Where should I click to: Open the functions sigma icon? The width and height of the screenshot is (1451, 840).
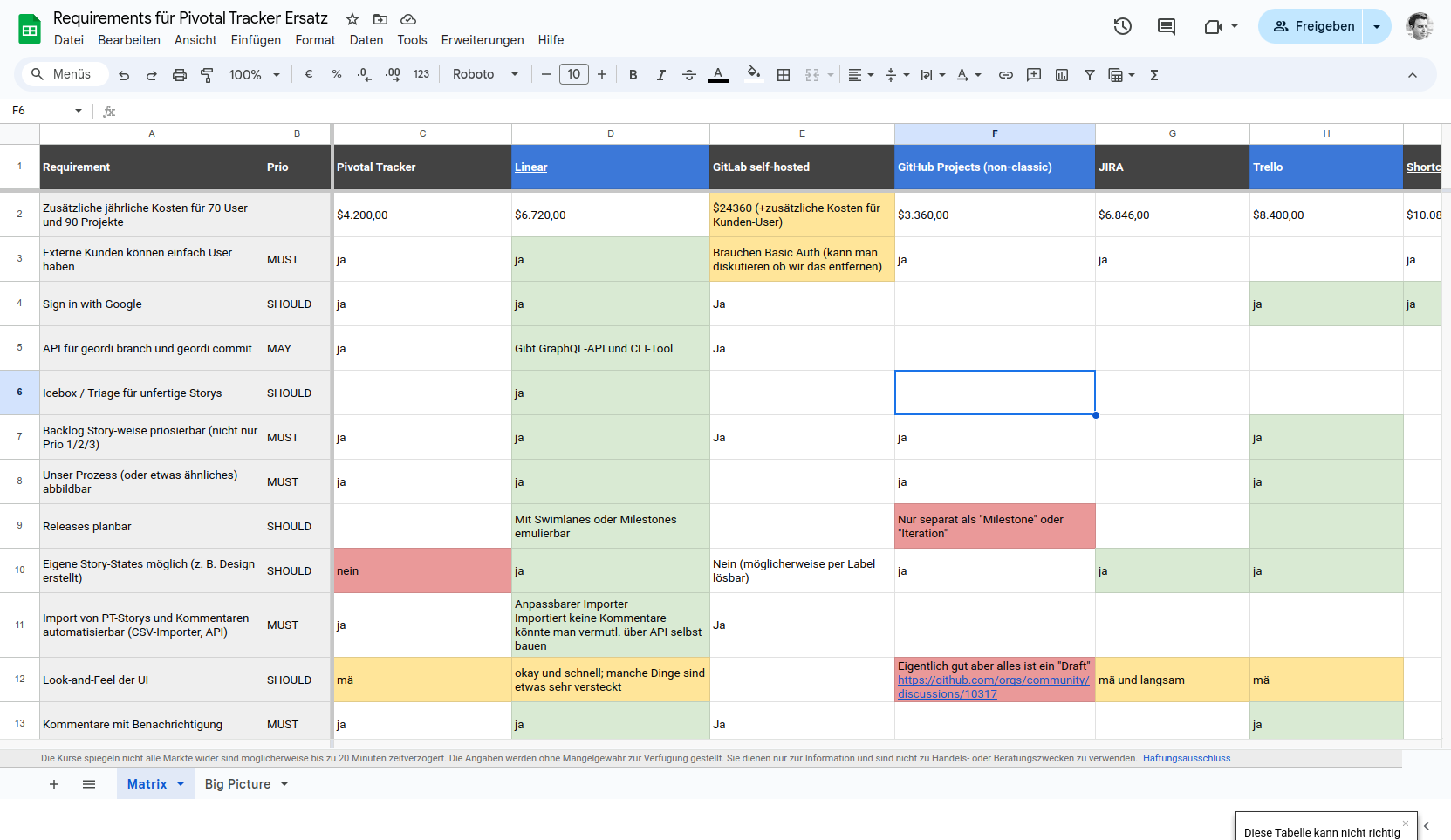pos(1154,75)
